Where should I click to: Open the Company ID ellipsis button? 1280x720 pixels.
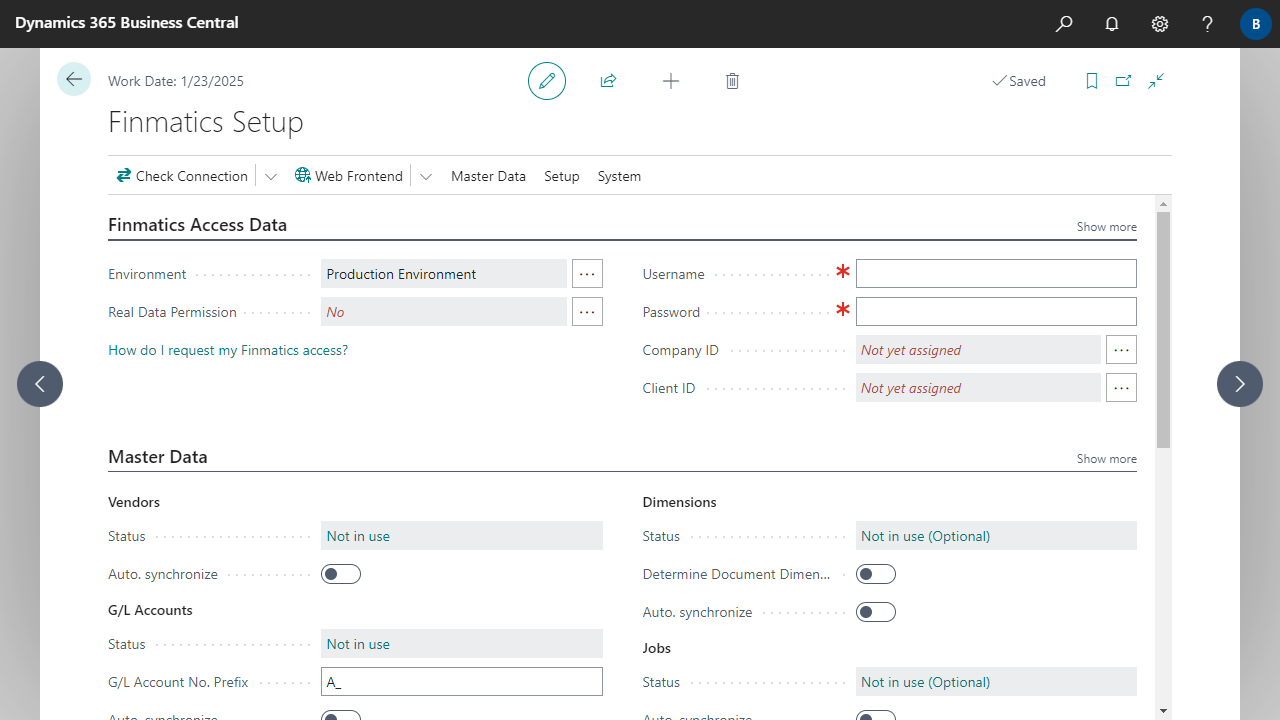(1121, 349)
